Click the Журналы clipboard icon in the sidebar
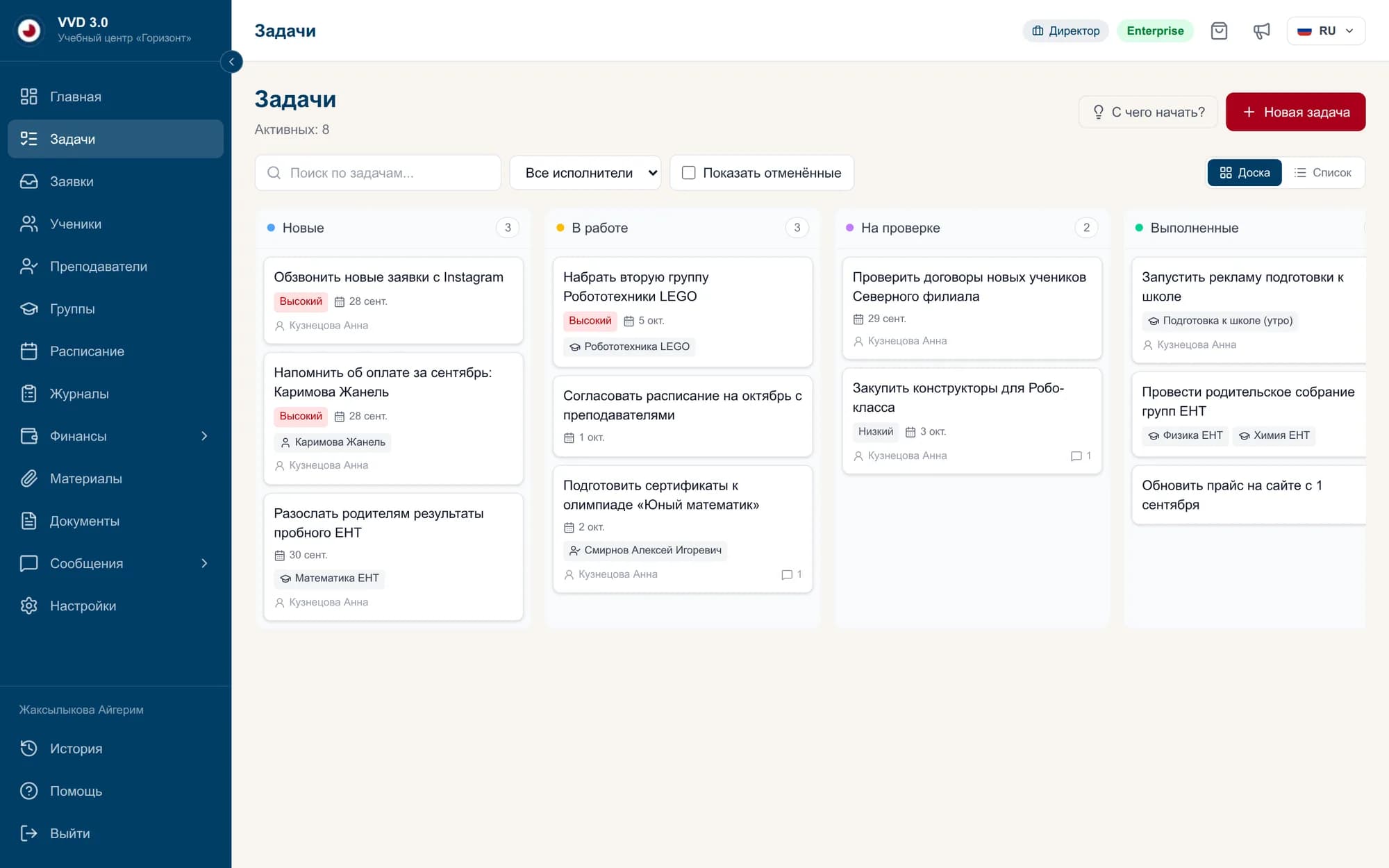This screenshot has width=1389, height=868. 28,393
